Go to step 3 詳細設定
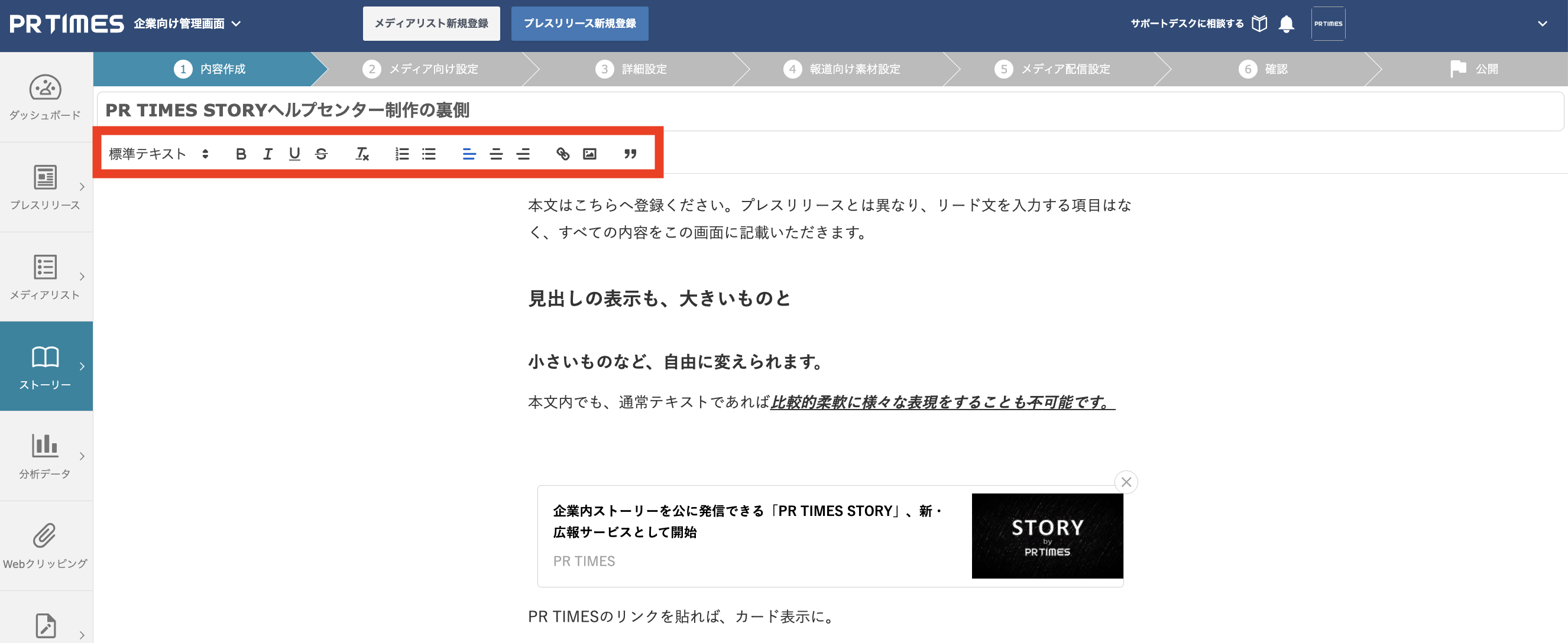The height and width of the screenshot is (643, 1568). pyautogui.click(x=631, y=69)
